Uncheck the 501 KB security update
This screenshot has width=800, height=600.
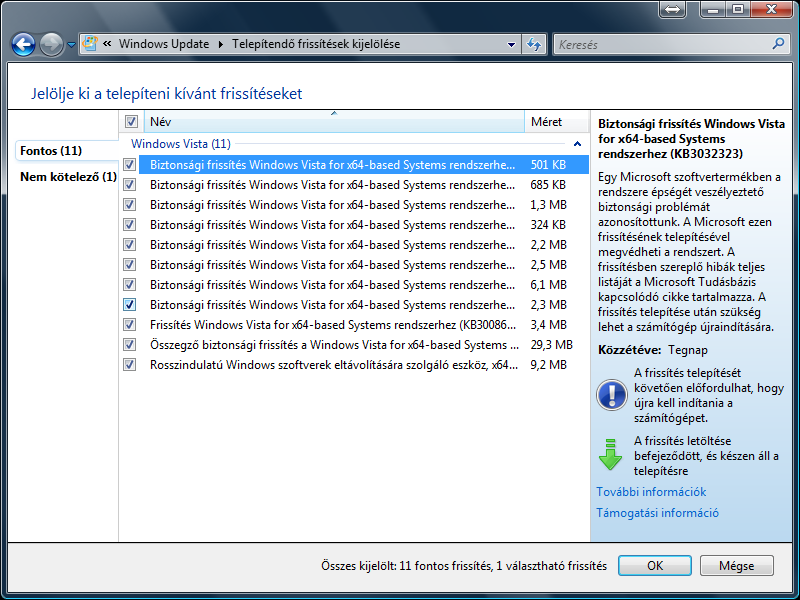point(130,164)
